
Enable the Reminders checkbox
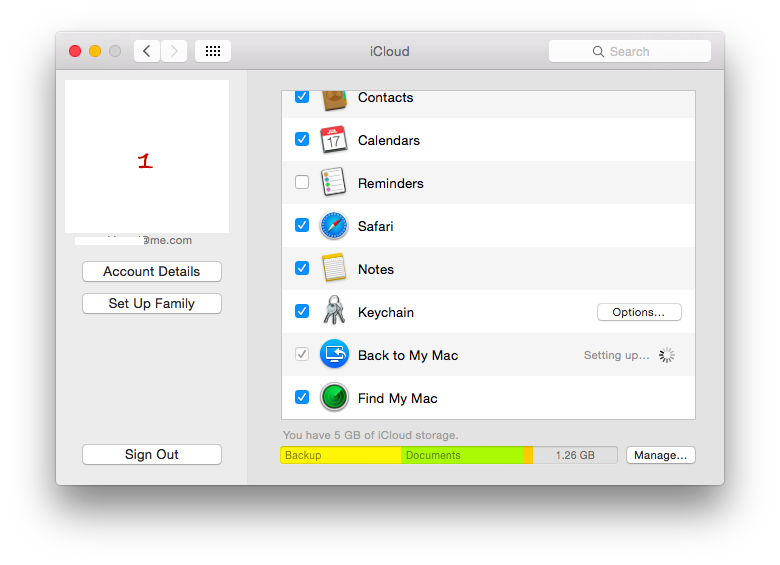tap(302, 182)
